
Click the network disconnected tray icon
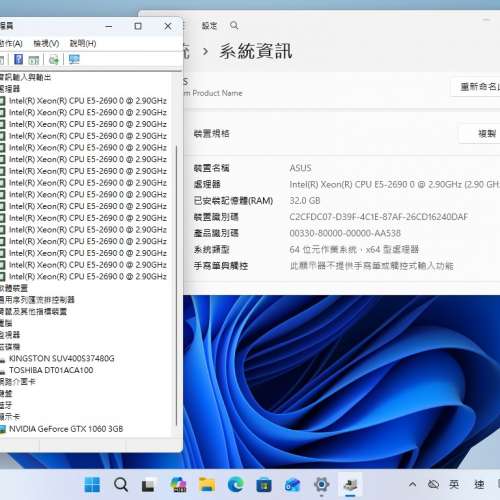pos(433,484)
